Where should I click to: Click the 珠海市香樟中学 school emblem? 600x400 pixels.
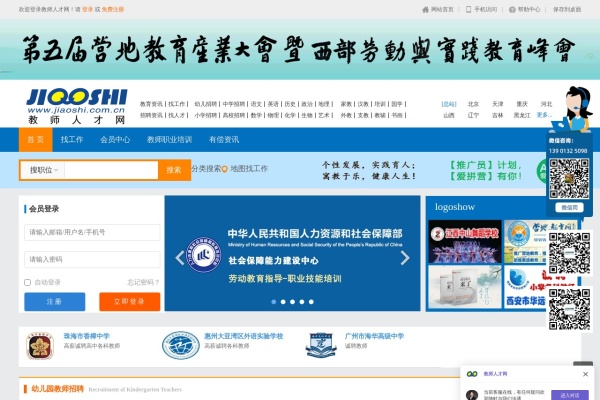(x=40, y=346)
